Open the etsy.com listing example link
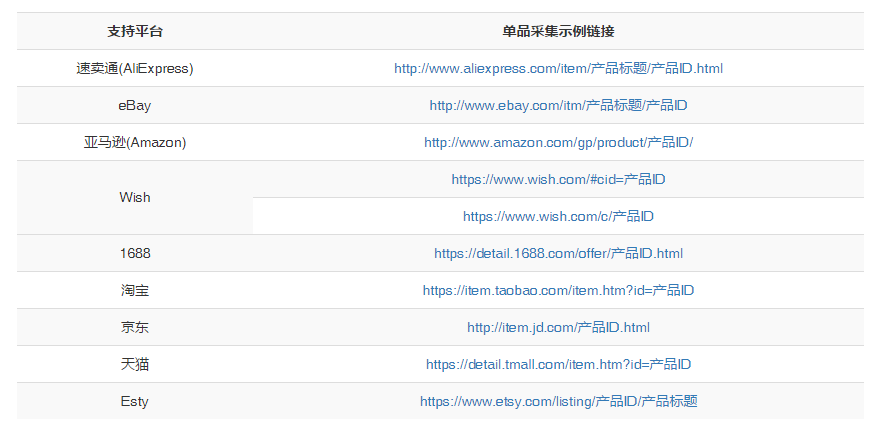Image resolution: width=877 pixels, height=433 pixels. tap(558, 401)
